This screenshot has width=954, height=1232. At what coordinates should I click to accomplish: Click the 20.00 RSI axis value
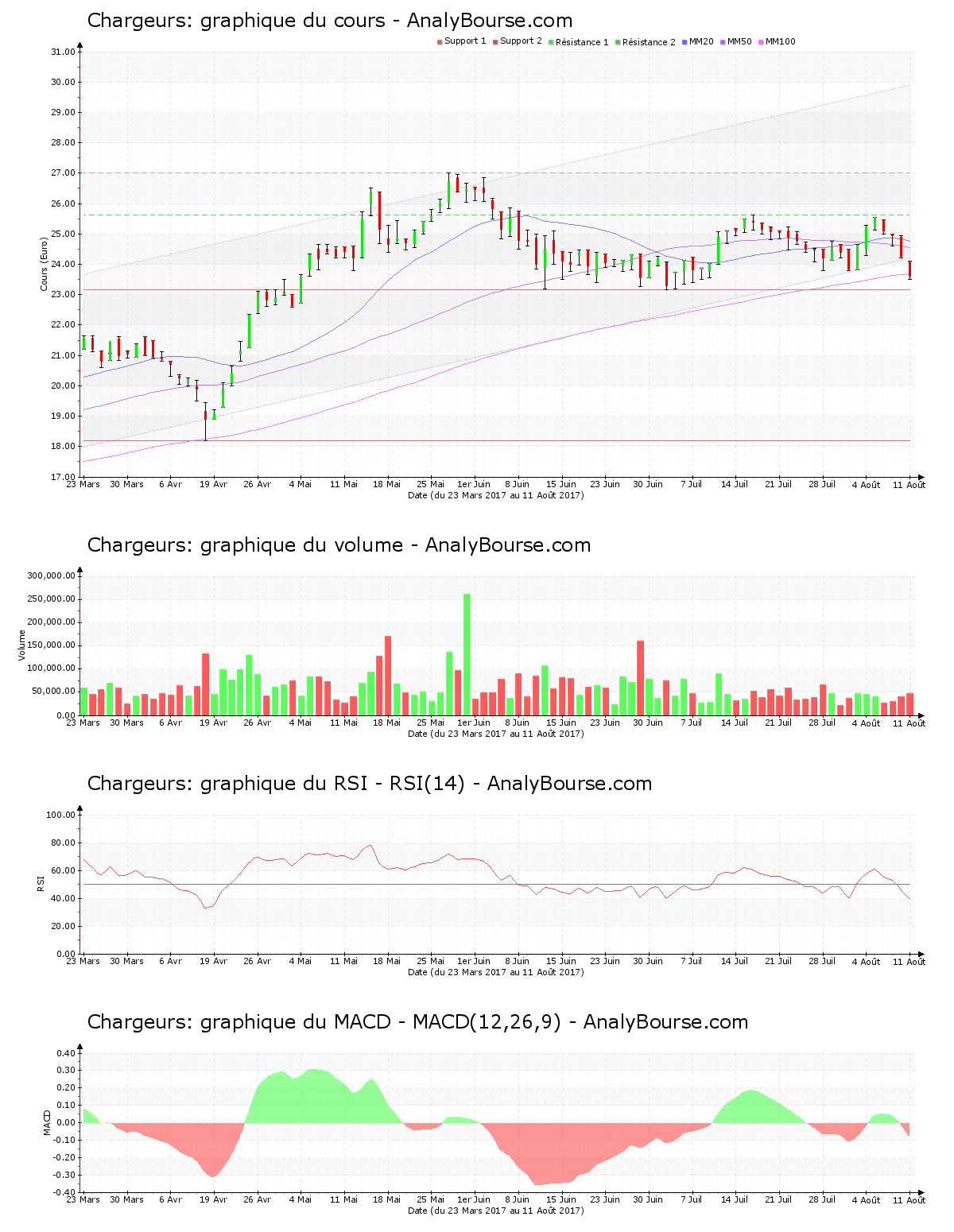click(x=63, y=926)
